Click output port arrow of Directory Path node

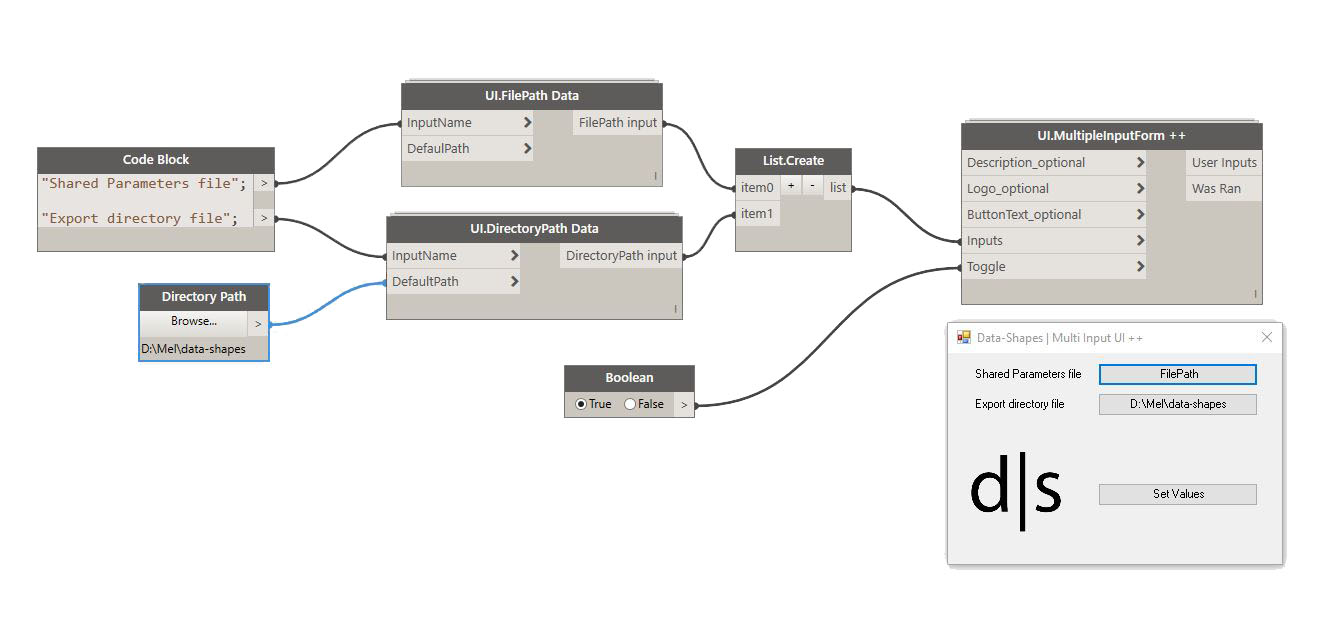tap(258, 323)
